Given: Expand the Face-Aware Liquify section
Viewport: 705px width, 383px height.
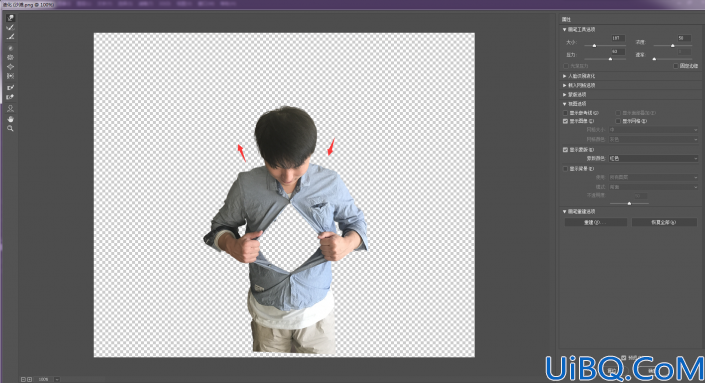Looking at the screenshot, I should pos(565,76).
